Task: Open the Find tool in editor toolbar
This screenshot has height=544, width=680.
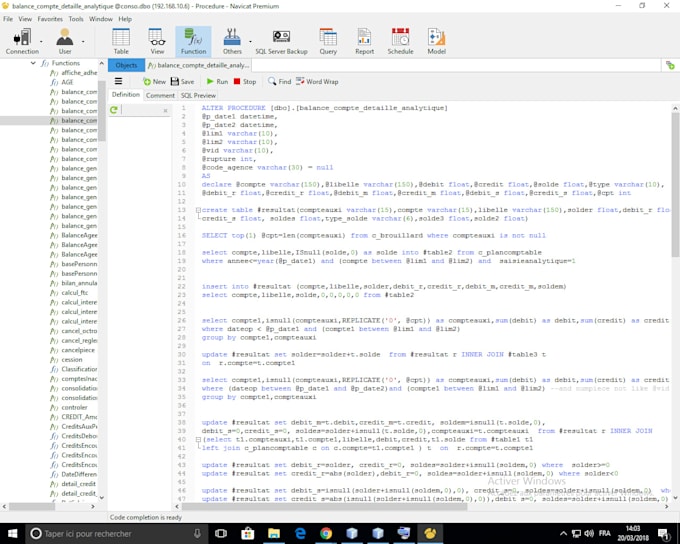Action: tap(279, 82)
